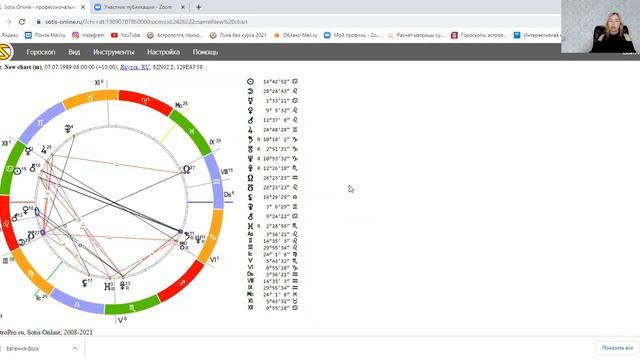Click the red Aries zodiac segment
The image size is (640, 360).
(x=145, y=101)
